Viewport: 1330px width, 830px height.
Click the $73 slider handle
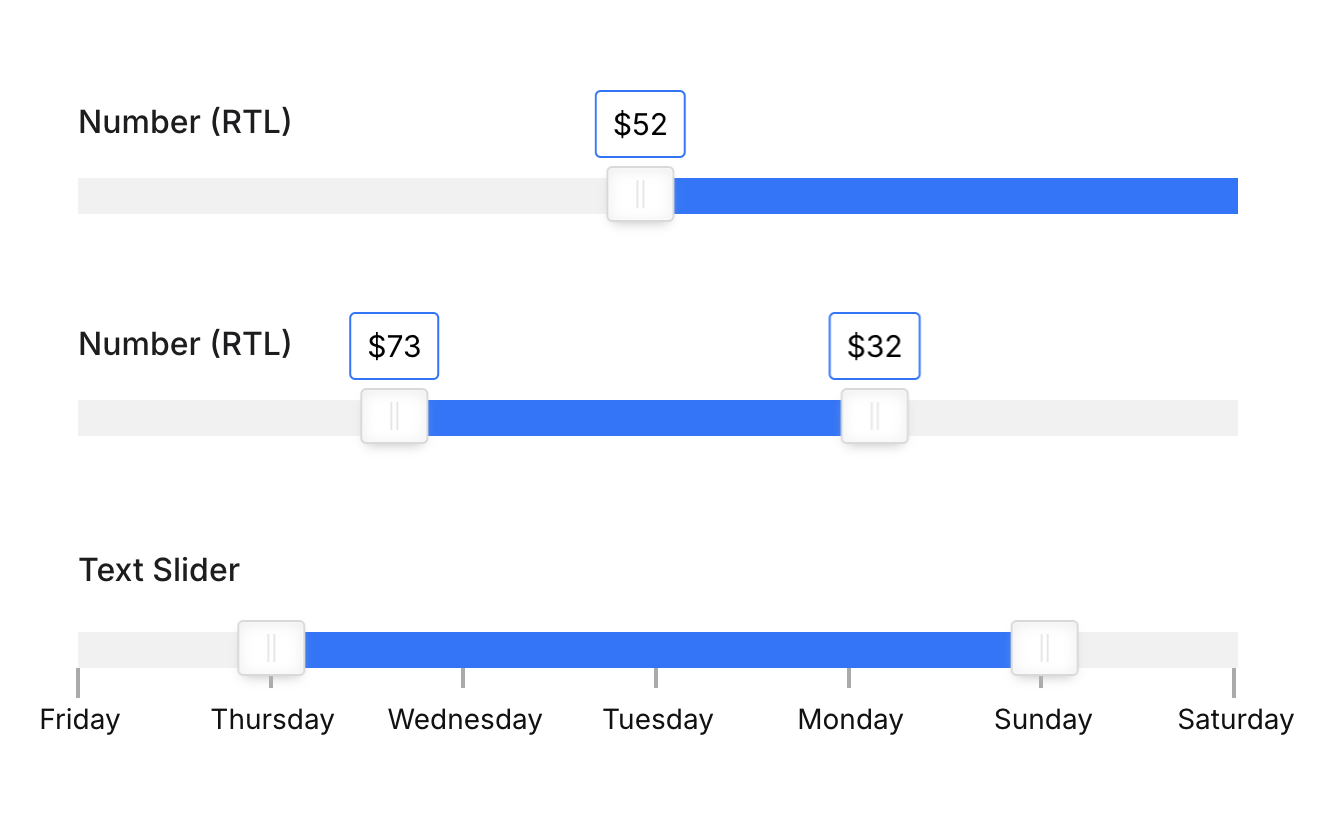[x=394, y=416]
